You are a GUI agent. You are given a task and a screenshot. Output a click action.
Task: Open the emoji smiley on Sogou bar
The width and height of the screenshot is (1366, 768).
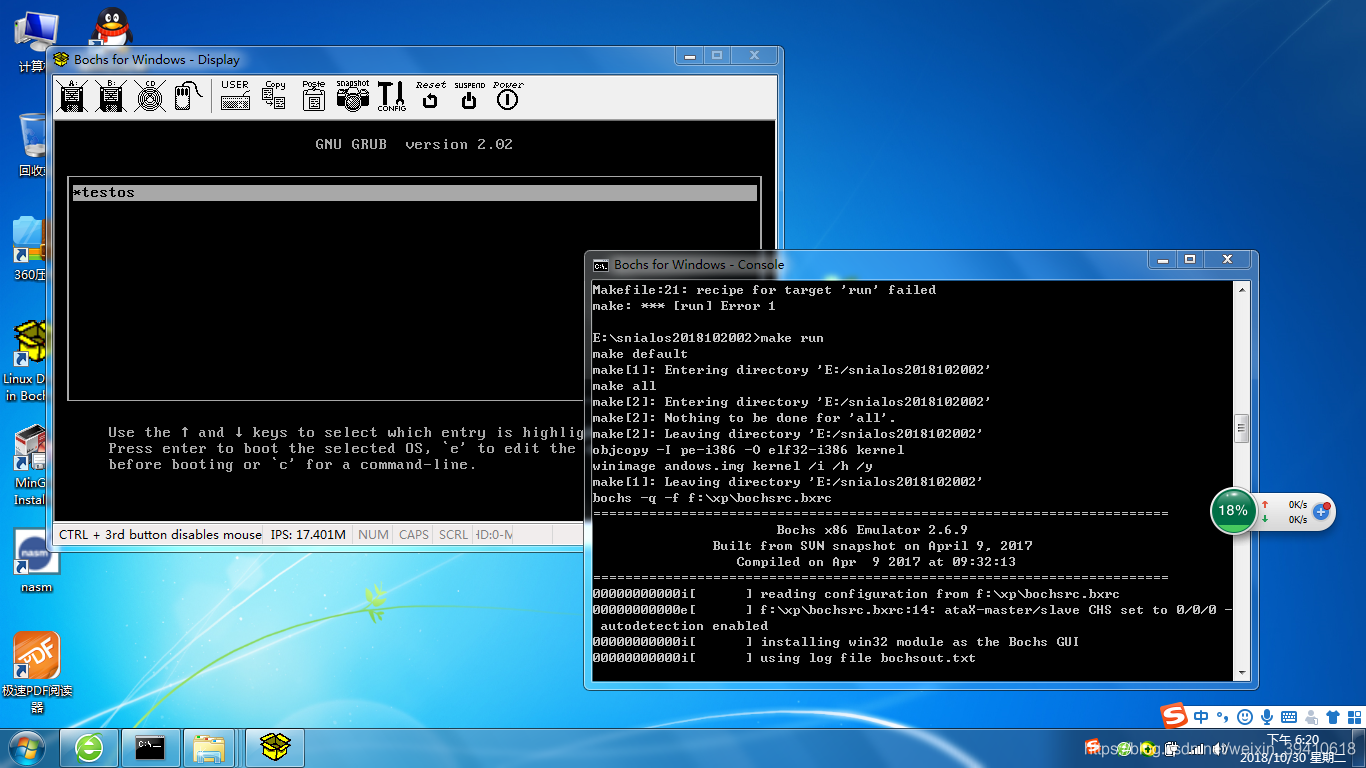[x=1245, y=717]
